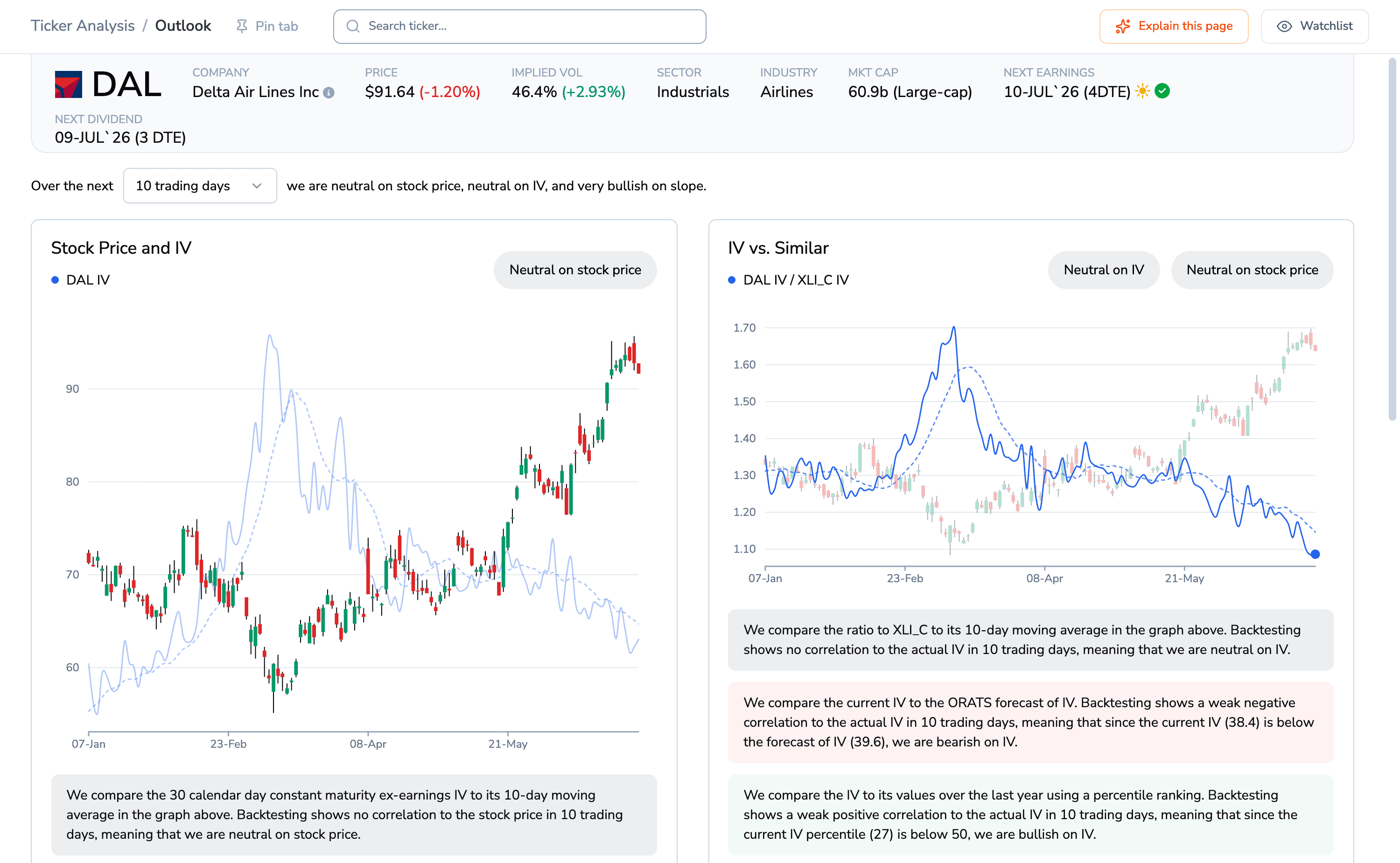Click the gray XLI_C ratio explanation note
Viewport: 1400px width, 863px height.
click(x=1030, y=640)
